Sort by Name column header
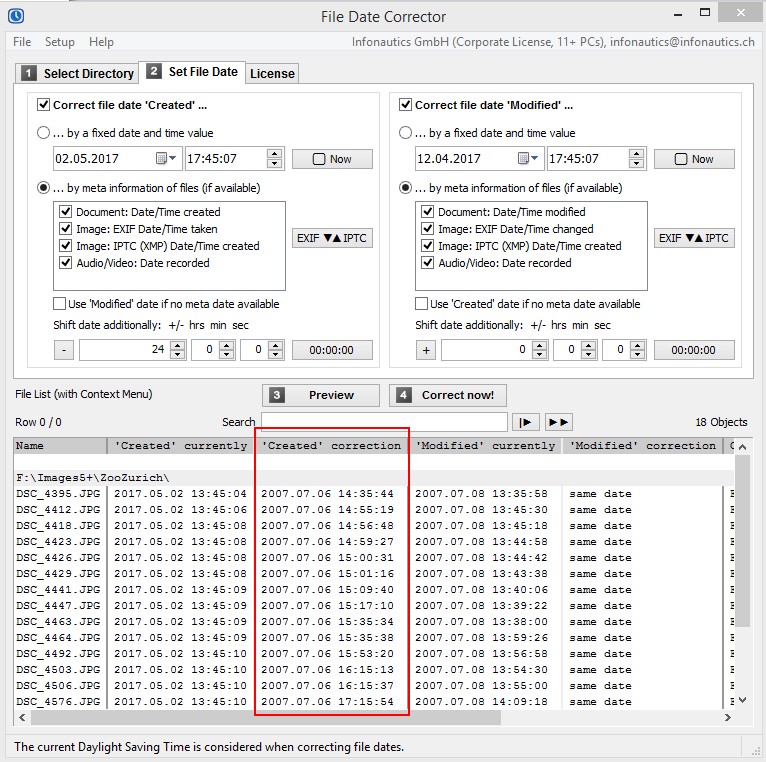The height and width of the screenshot is (762, 766). point(60,445)
